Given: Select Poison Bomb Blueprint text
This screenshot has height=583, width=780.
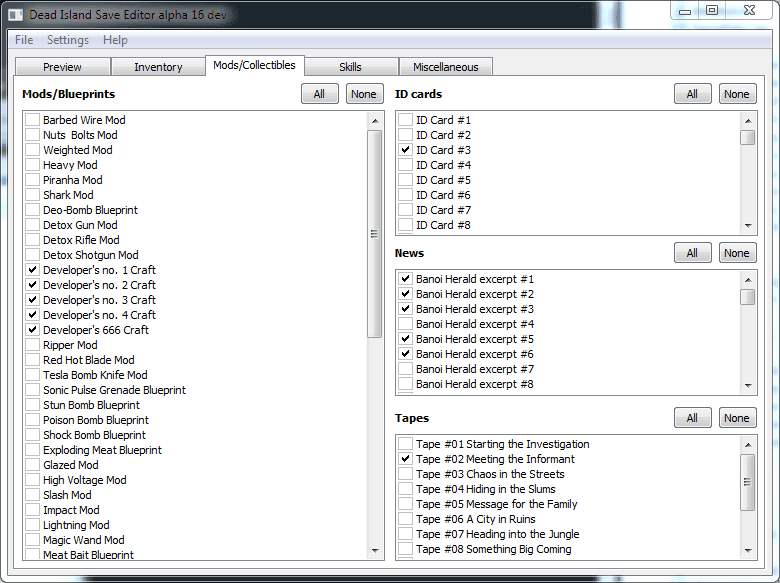Looking at the screenshot, I should click(x=96, y=420).
